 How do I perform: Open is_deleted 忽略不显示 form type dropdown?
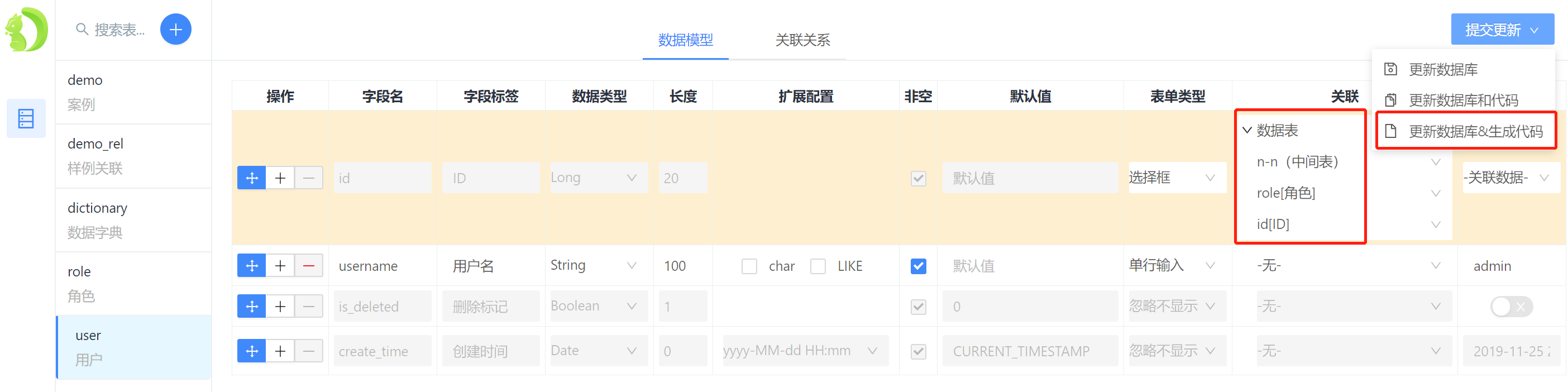1177,306
